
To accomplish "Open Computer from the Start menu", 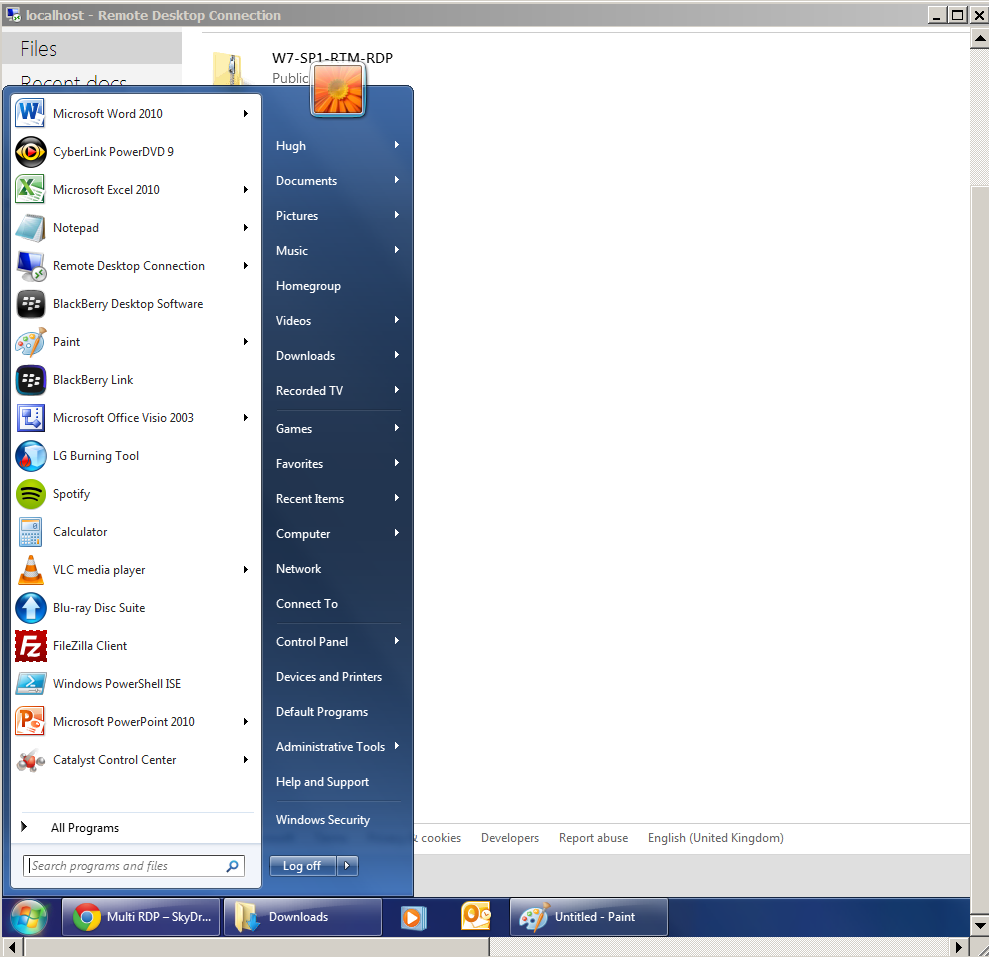I will [x=338, y=534].
